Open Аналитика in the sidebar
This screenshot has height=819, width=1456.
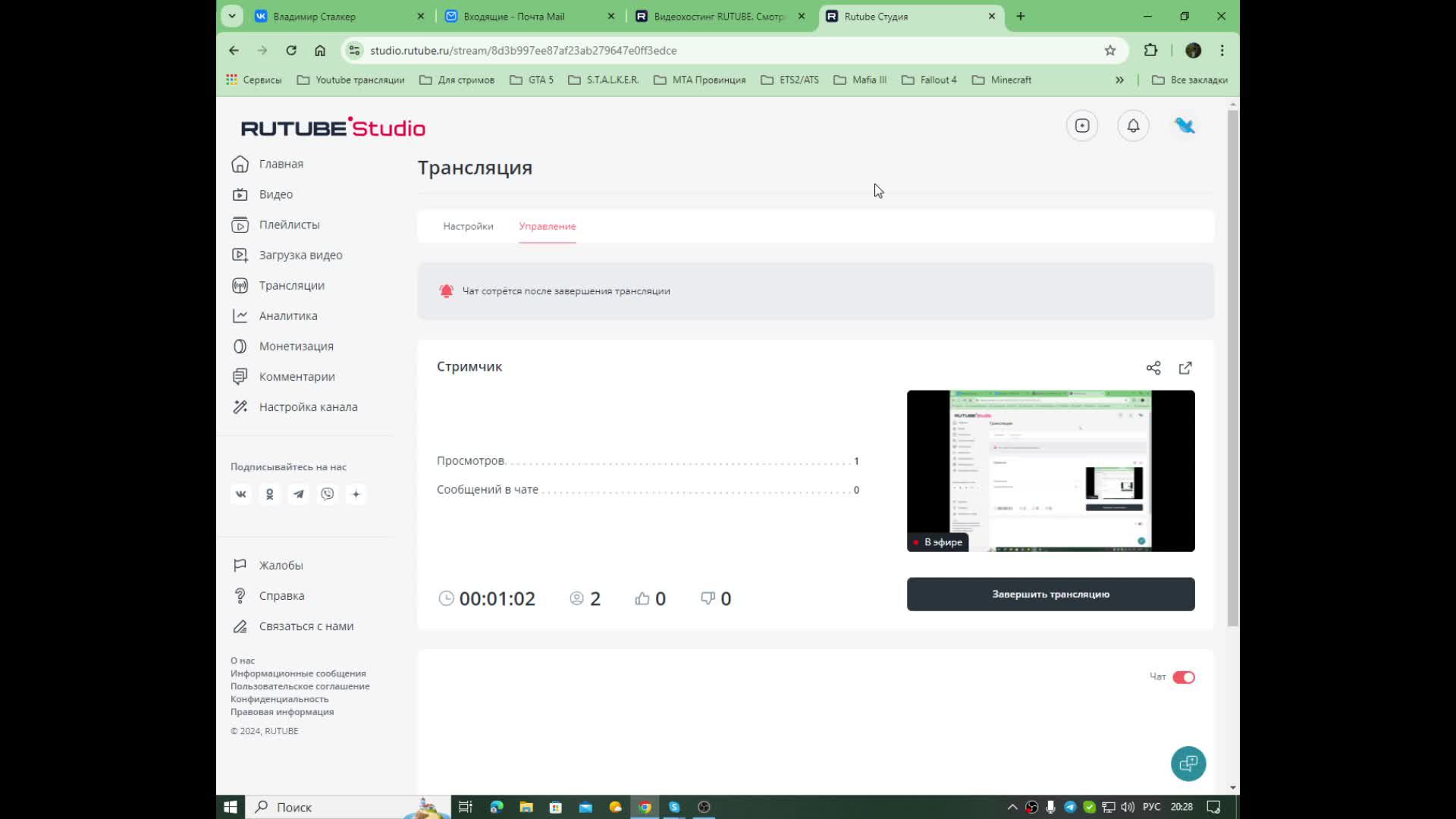(275, 315)
